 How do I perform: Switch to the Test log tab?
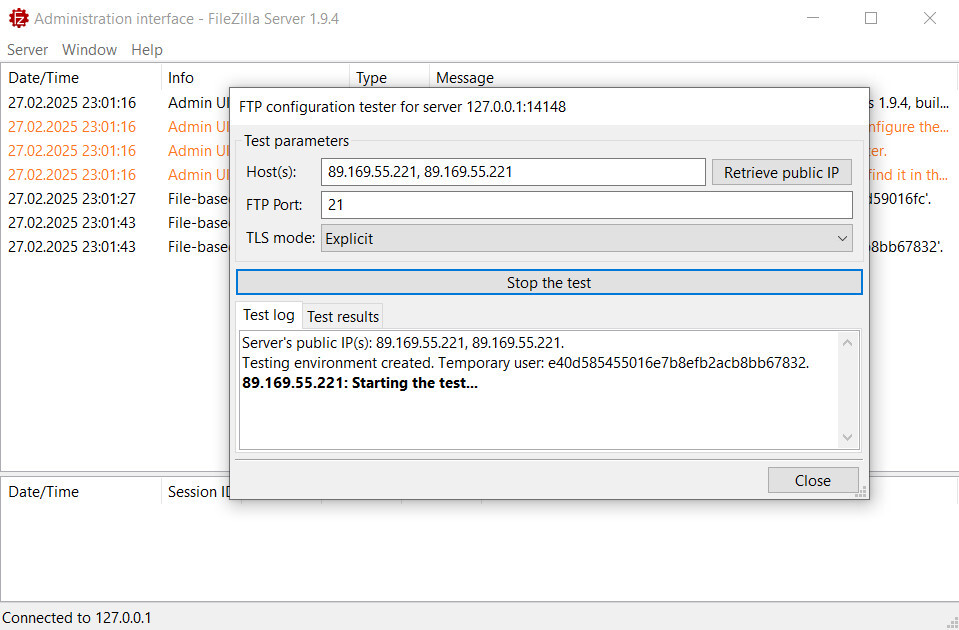click(268, 315)
